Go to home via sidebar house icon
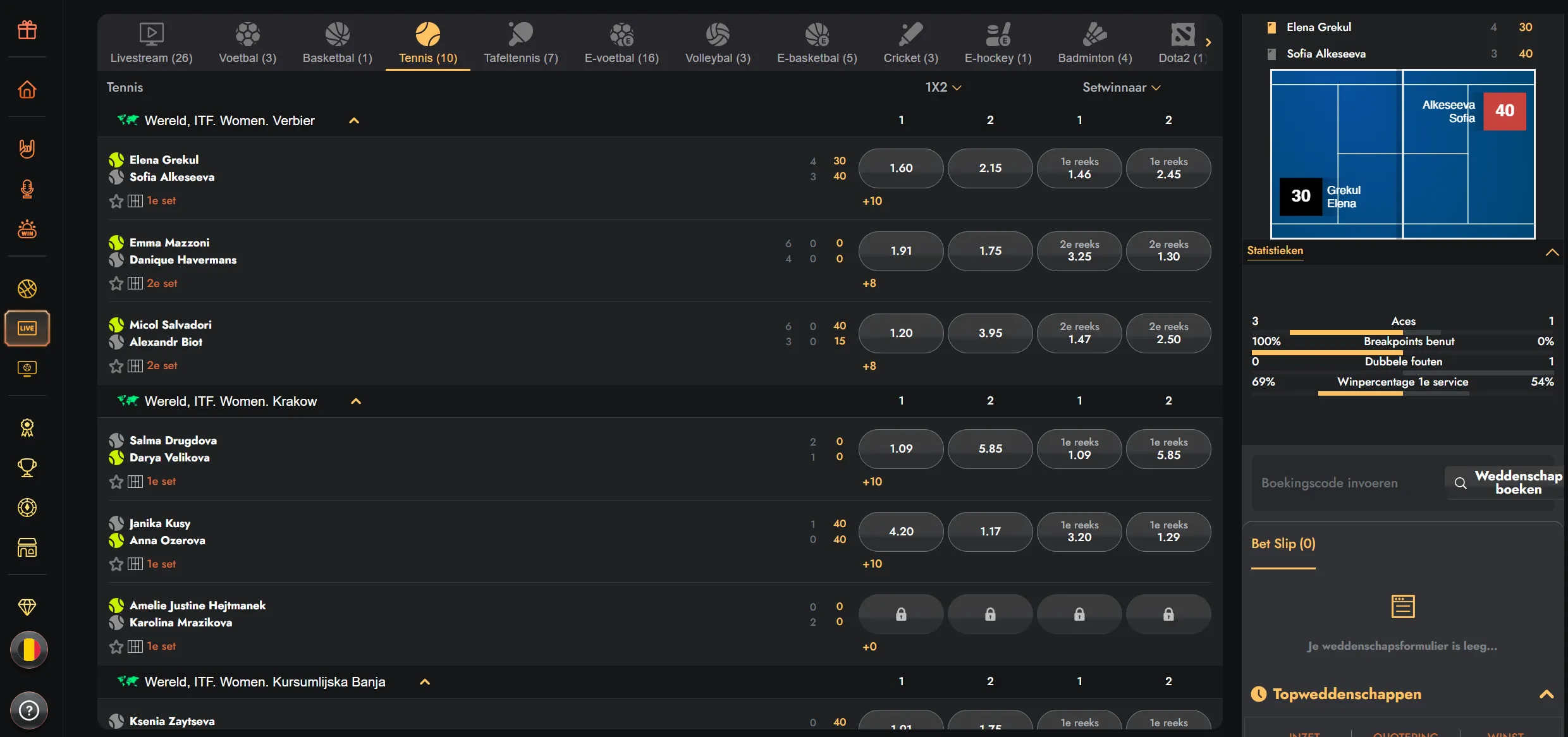 pyautogui.click(x=27, y=89)
